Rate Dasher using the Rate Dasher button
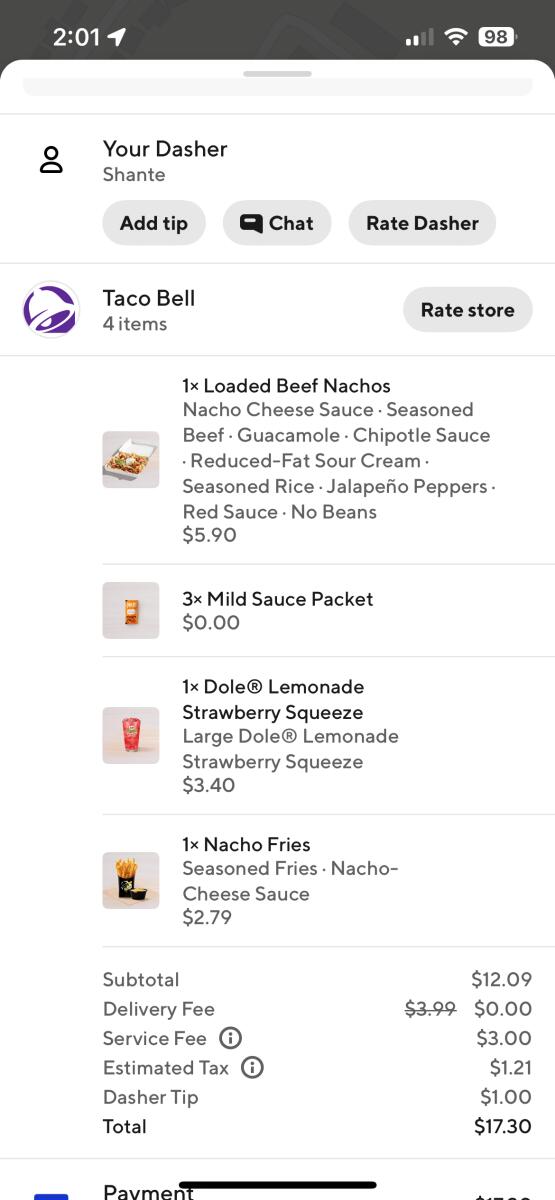This screenshot has height=1200, width=555. tap(422, 223)
